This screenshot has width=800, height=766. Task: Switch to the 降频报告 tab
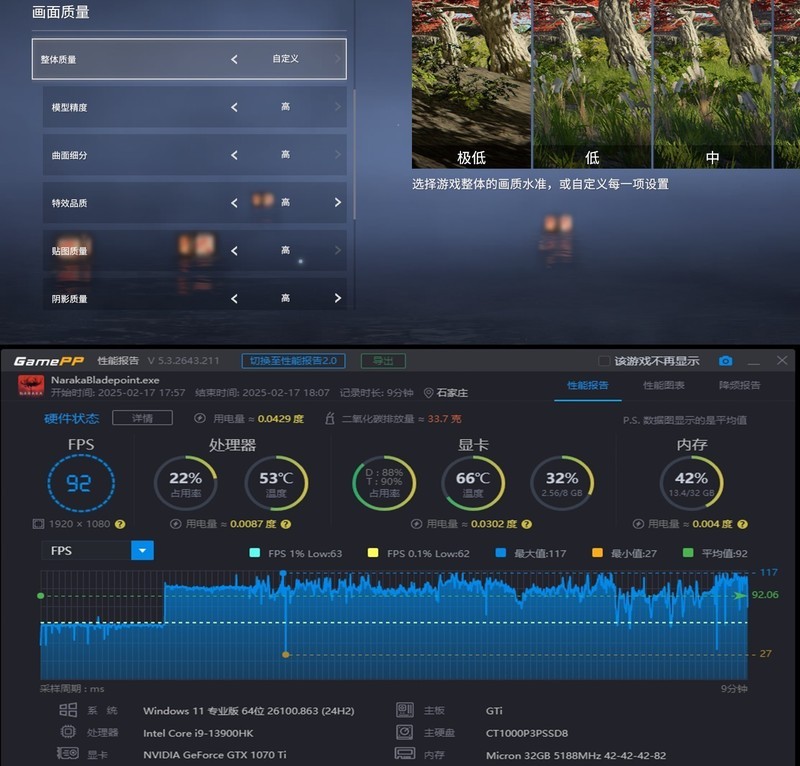click(739, 385)
